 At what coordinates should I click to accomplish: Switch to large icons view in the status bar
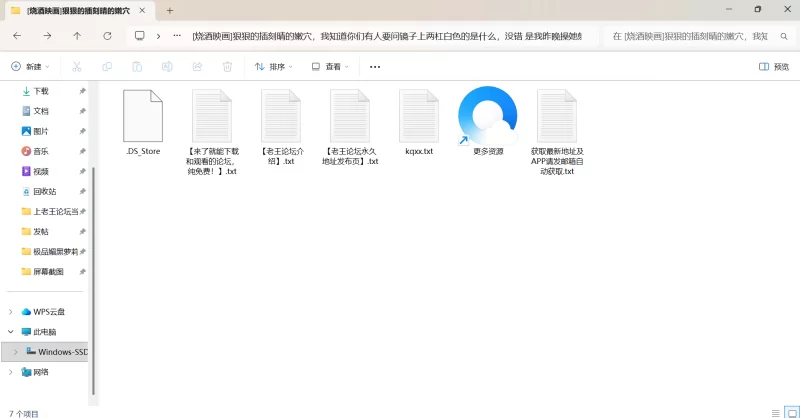791,412
